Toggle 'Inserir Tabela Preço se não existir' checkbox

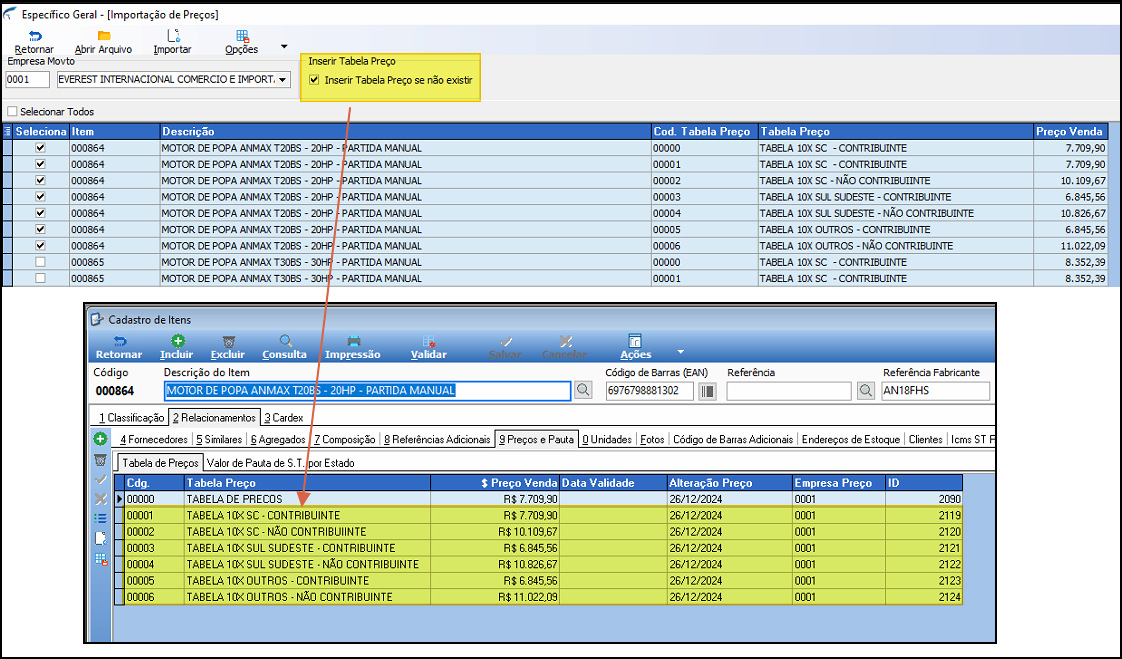coord(314,80)
